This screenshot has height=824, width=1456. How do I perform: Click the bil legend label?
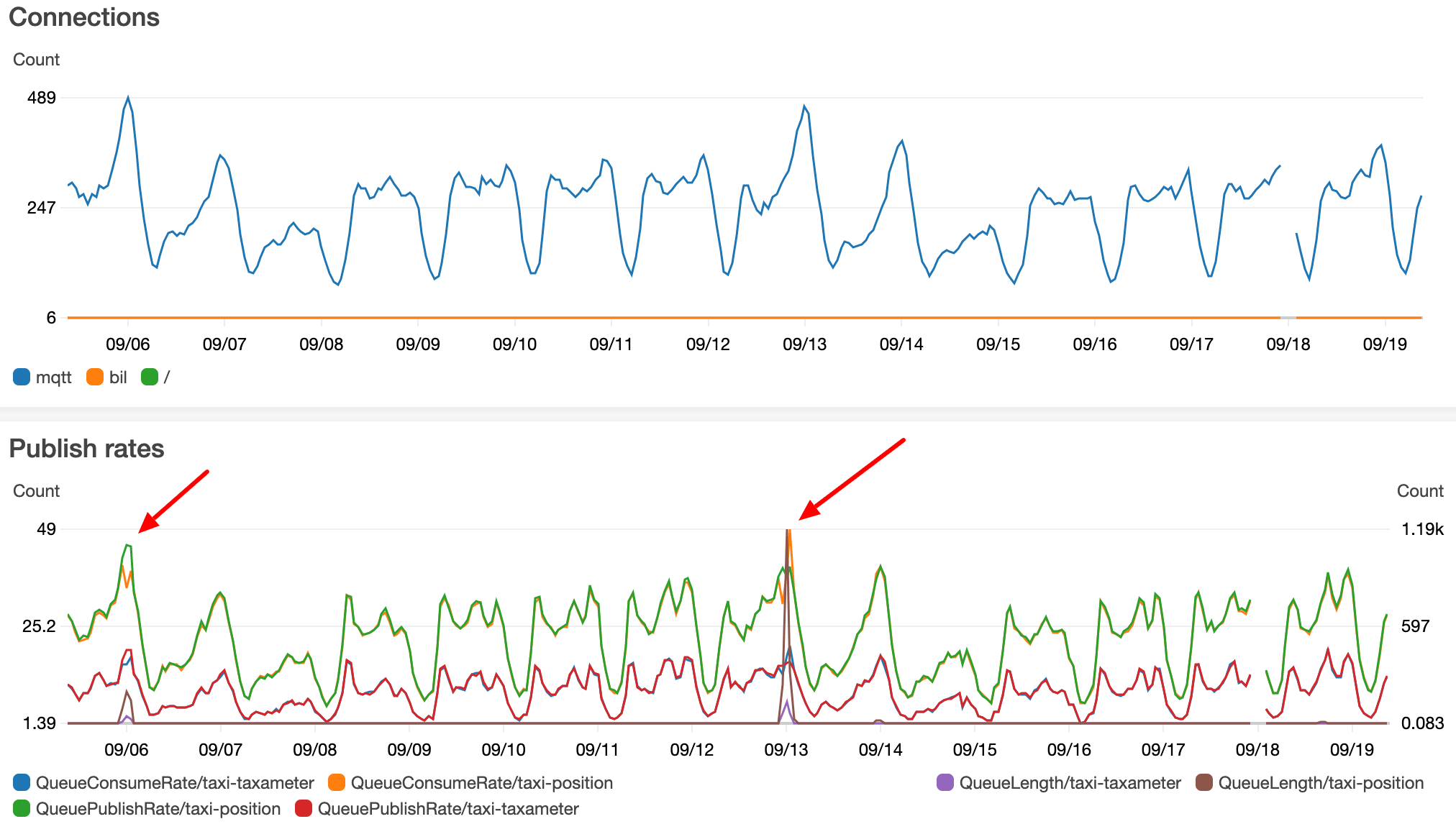(118, 377)
